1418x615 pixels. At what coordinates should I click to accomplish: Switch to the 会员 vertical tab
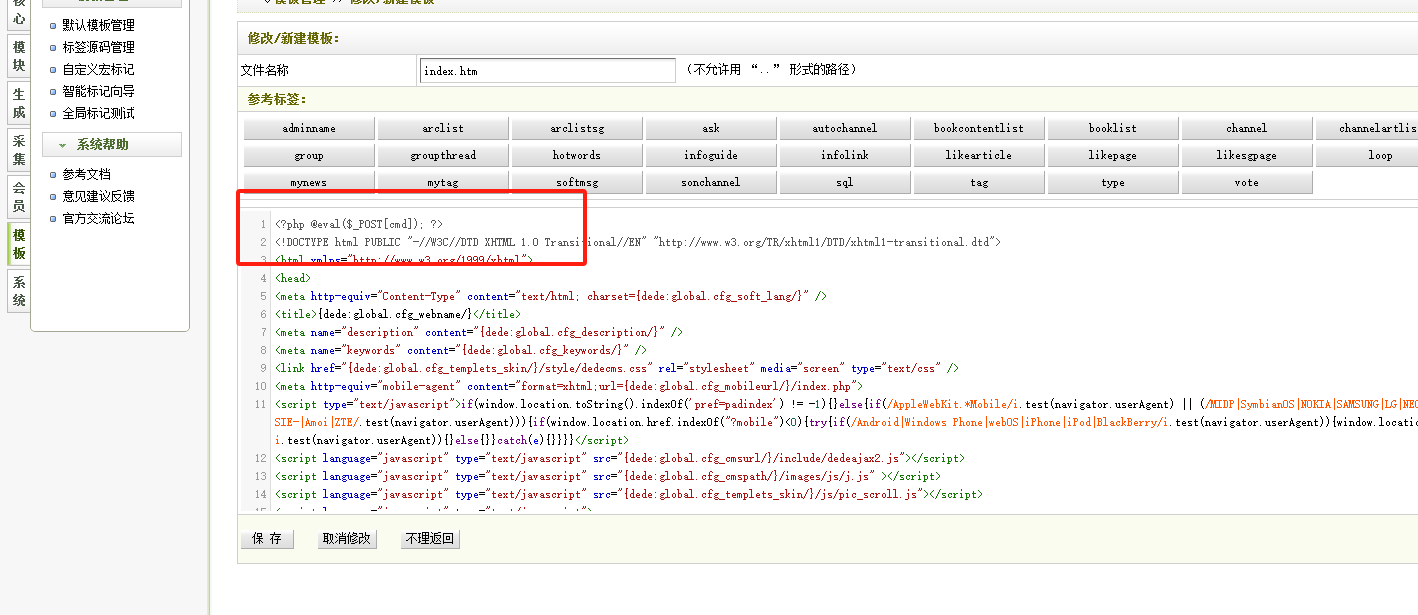(19, 197)
